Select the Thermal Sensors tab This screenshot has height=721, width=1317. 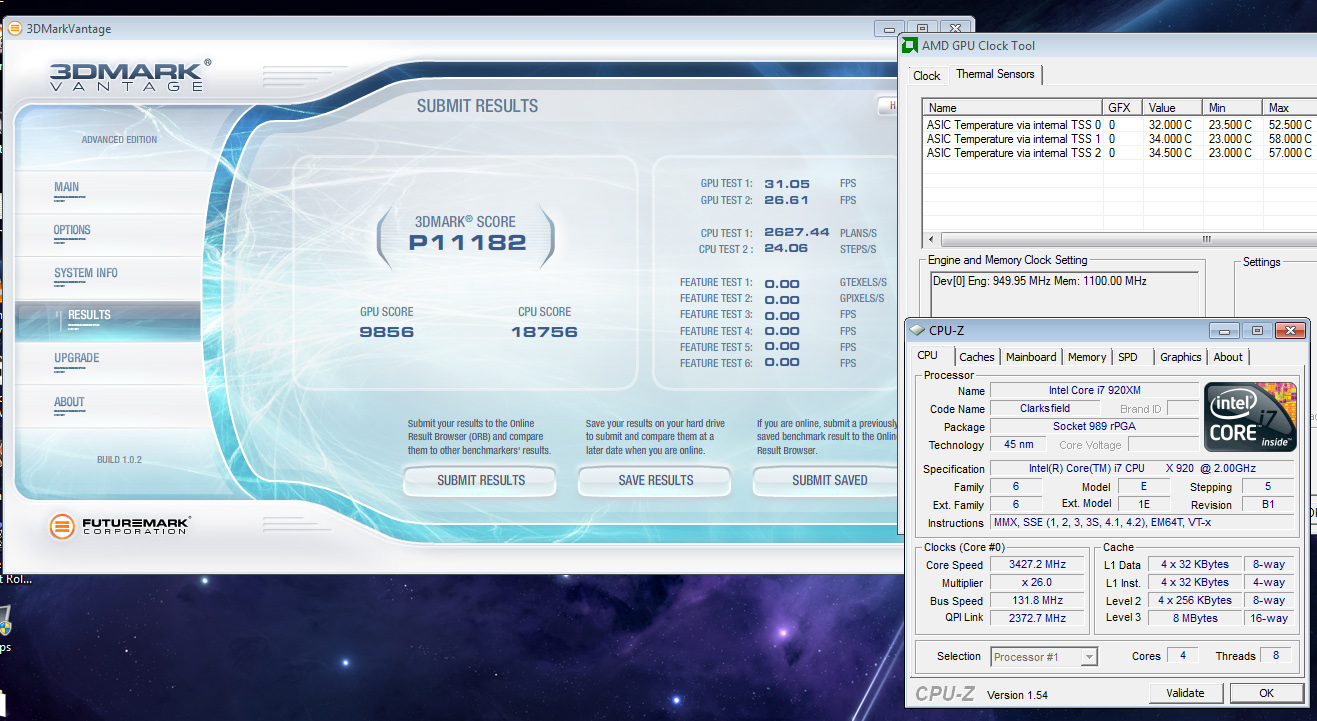click(995, 74)
